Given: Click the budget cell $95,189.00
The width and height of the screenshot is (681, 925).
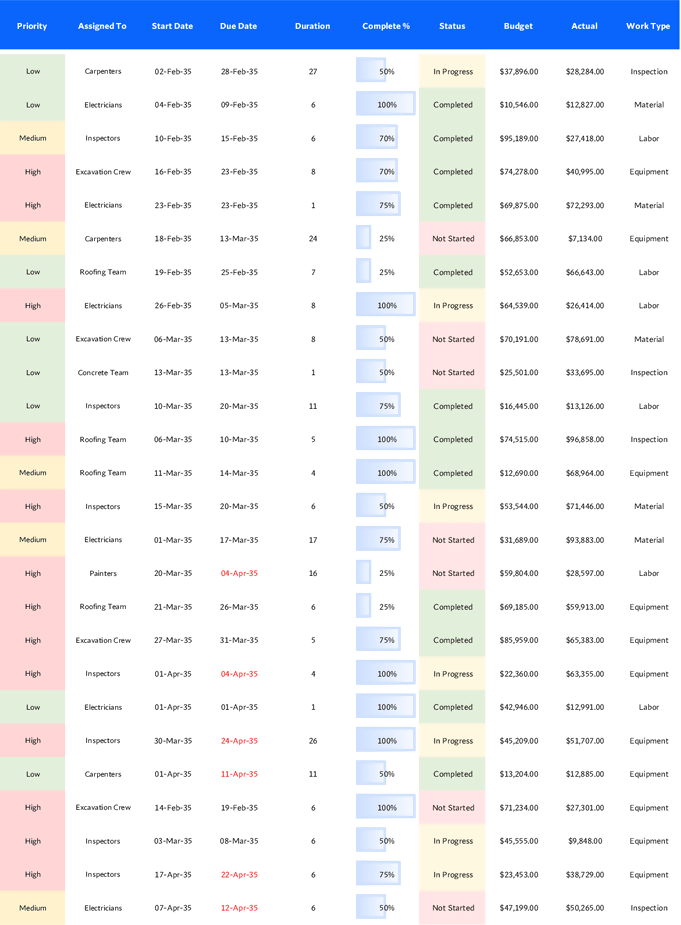Looking at the screenshot, I should [518, 139].
